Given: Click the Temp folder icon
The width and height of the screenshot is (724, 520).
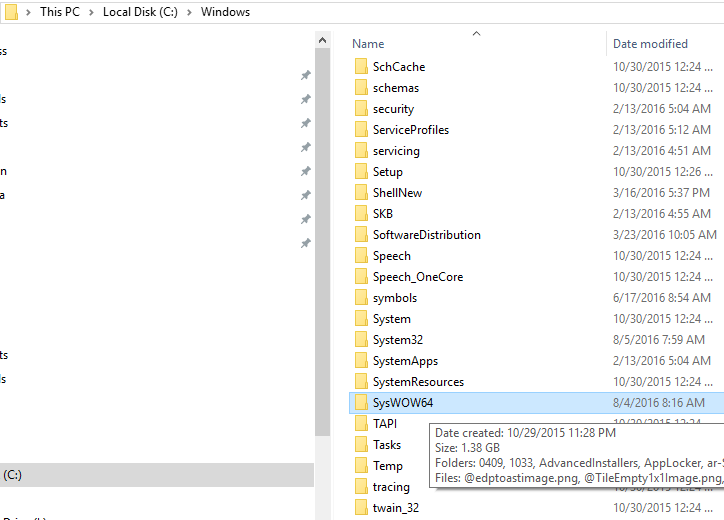Looking at the screenshot, I should [362, 466].
